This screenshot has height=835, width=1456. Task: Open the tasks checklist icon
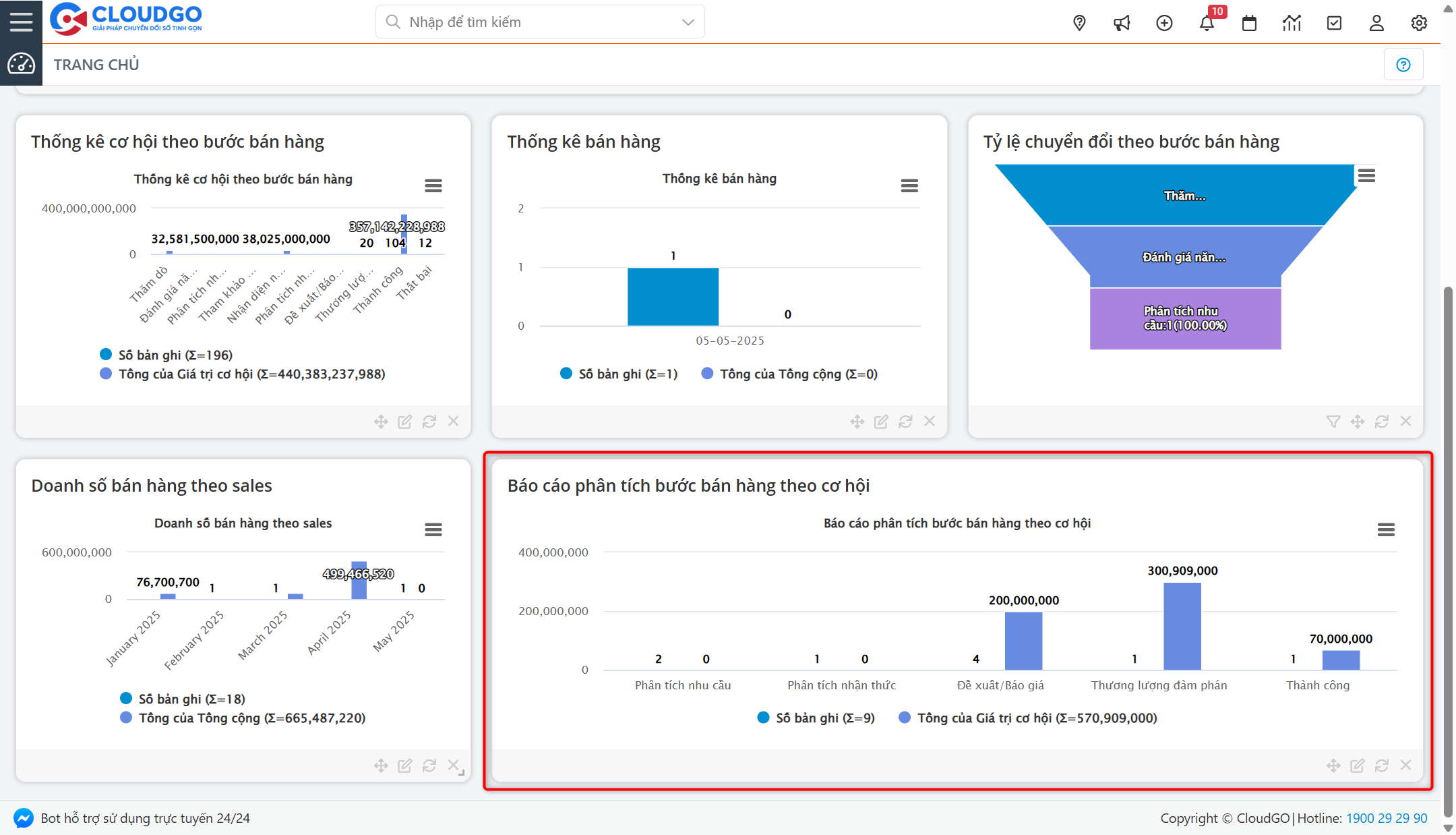point(1334,23)
